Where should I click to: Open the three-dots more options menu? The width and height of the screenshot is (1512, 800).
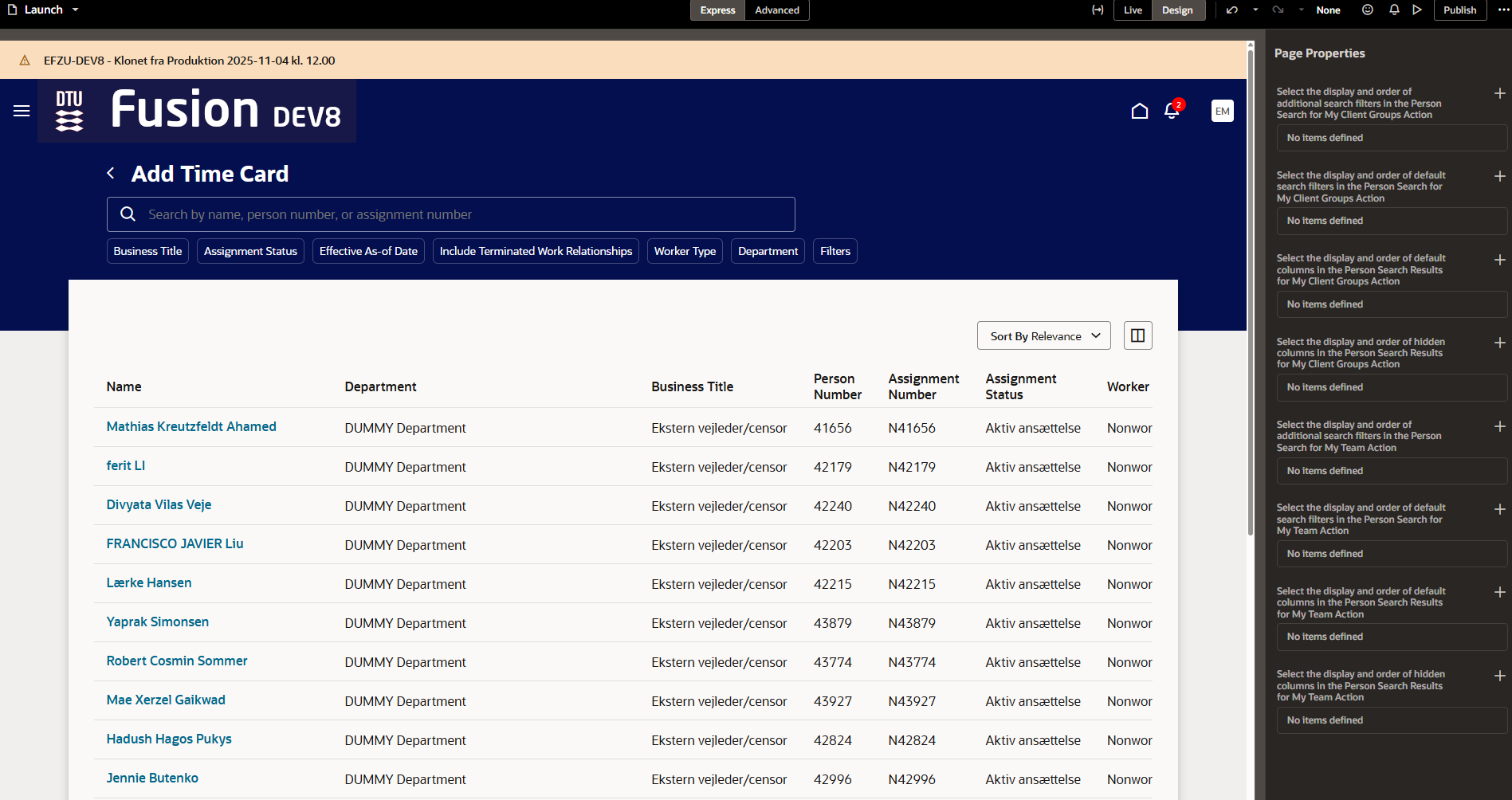1503,10
